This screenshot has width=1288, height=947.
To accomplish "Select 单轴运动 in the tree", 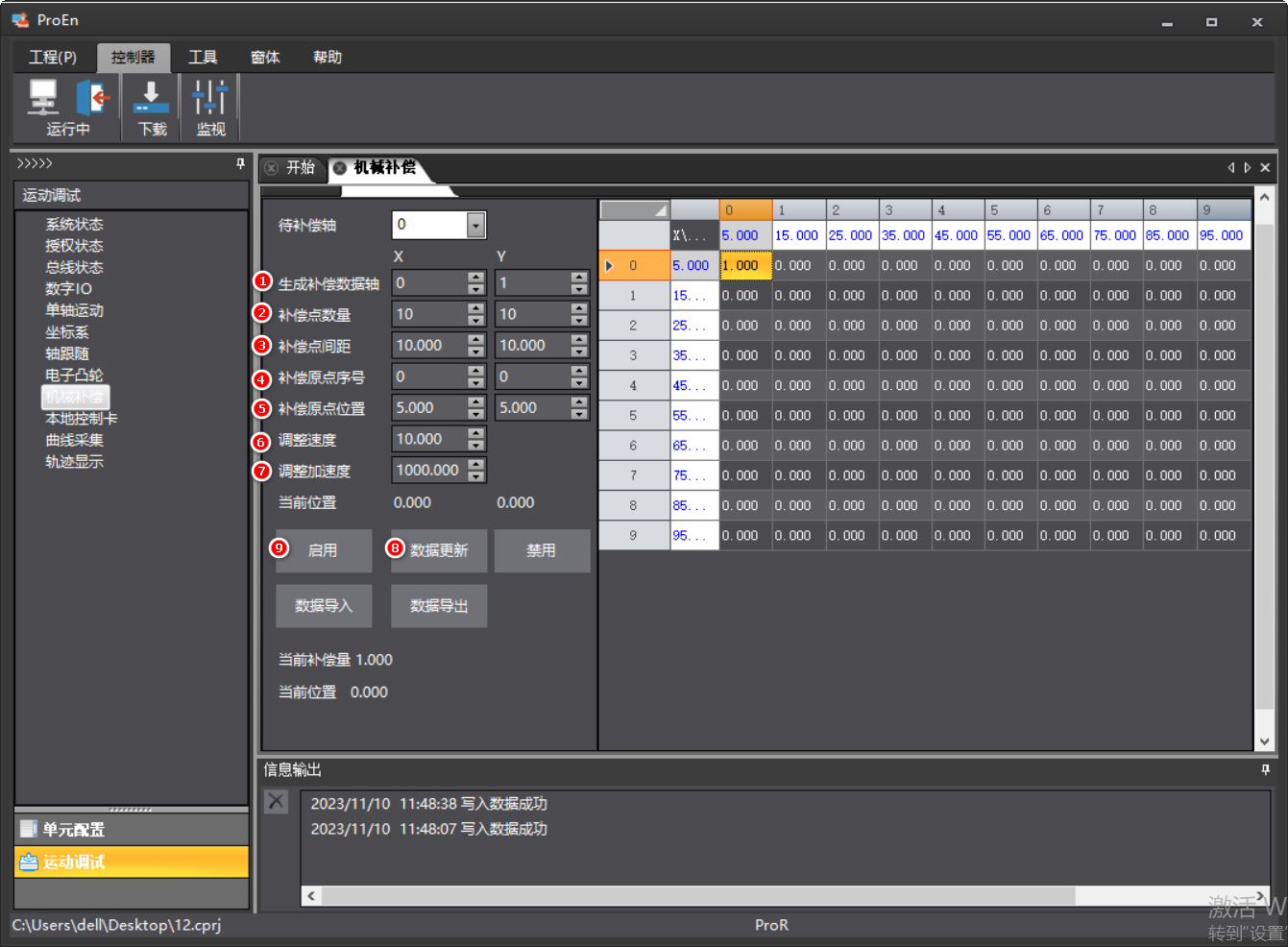I will click(x=74, y=311).
